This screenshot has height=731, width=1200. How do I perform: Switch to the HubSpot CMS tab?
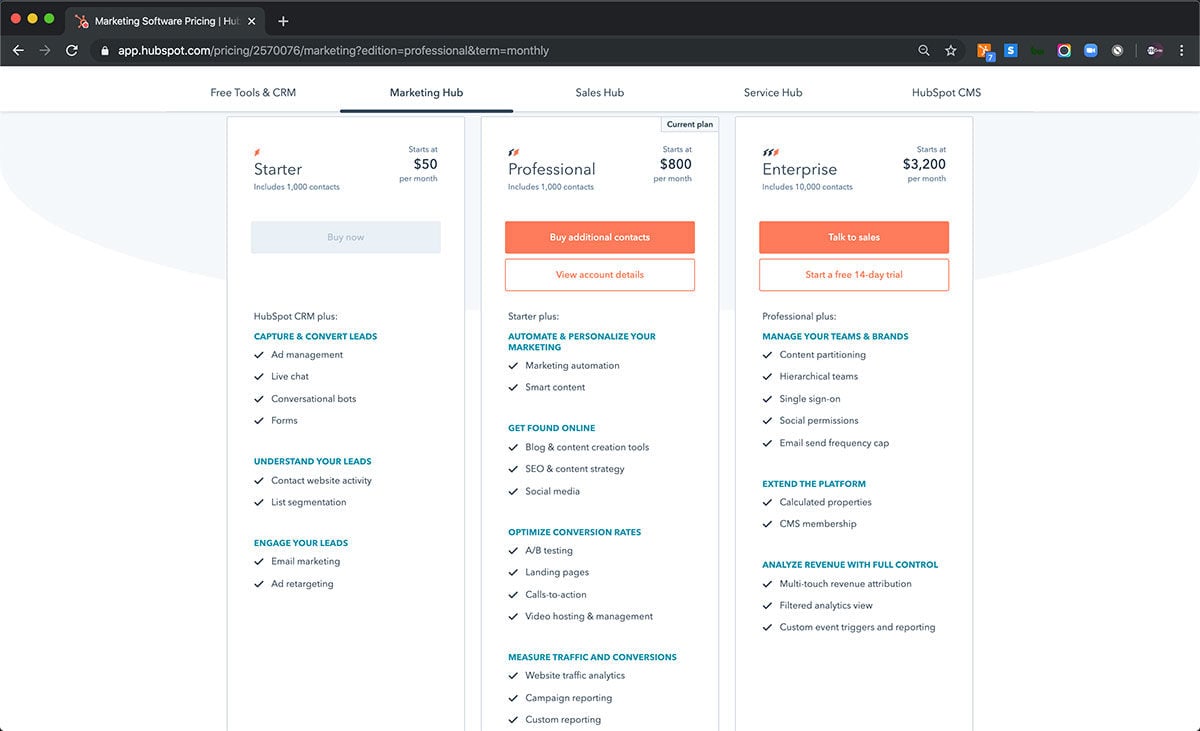pos(946,93)
